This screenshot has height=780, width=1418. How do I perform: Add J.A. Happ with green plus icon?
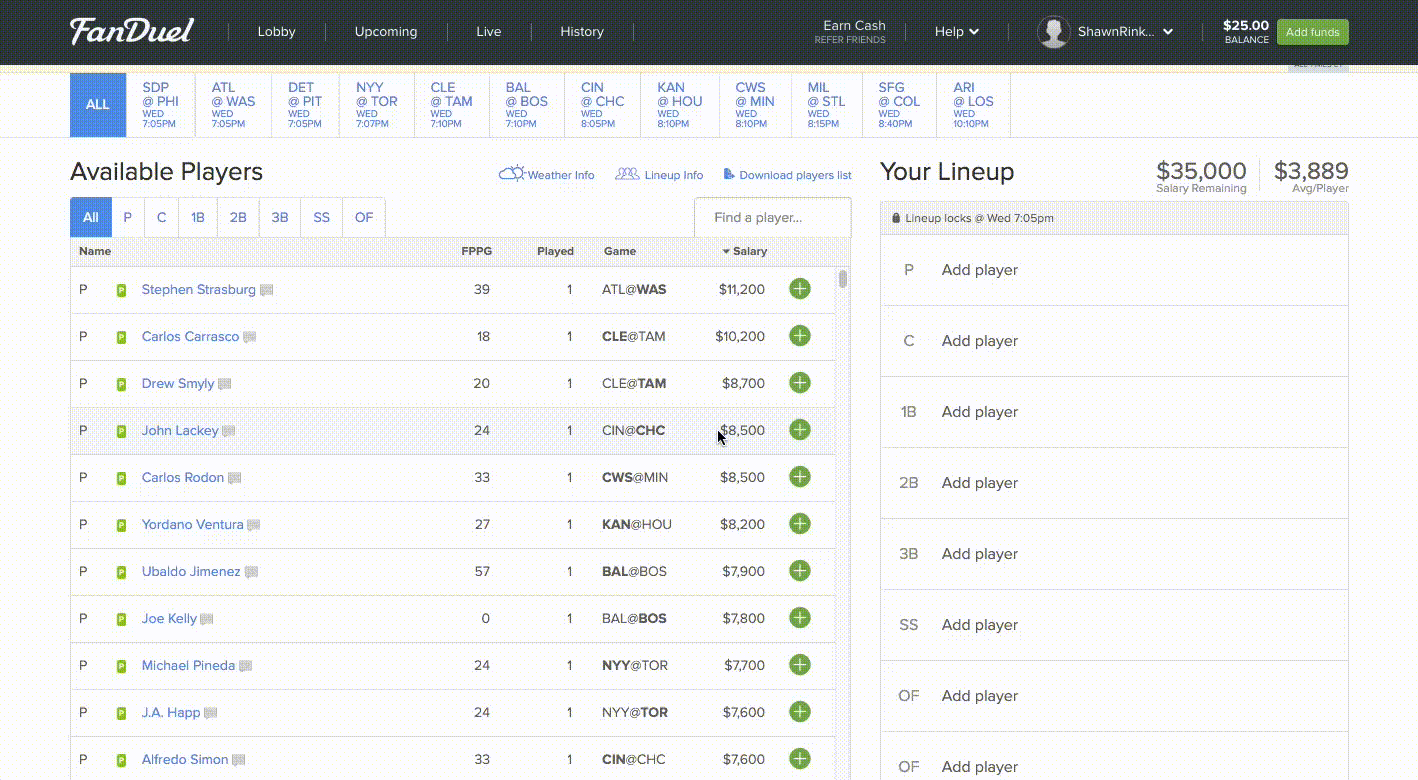[x=800, y=712]
